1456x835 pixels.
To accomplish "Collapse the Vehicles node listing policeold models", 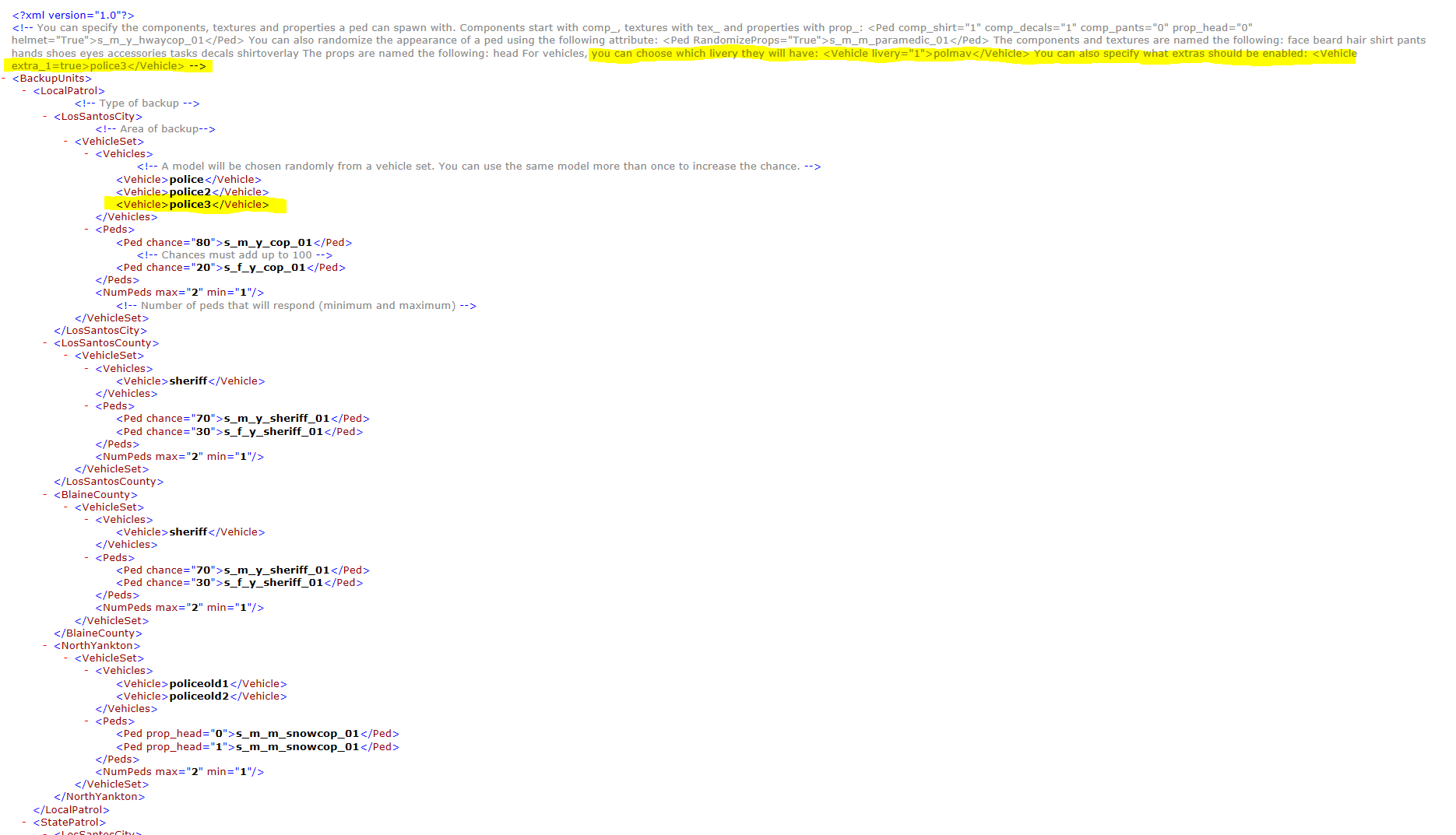I will click(x=87, y=671).
